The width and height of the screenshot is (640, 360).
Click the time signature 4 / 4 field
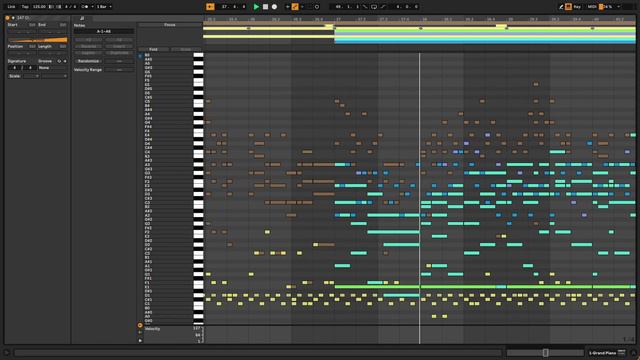tap(70, 7)
